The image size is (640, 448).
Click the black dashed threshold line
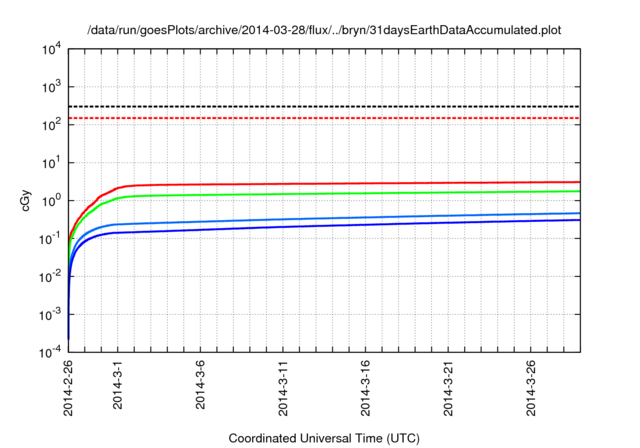click(324, 106)
